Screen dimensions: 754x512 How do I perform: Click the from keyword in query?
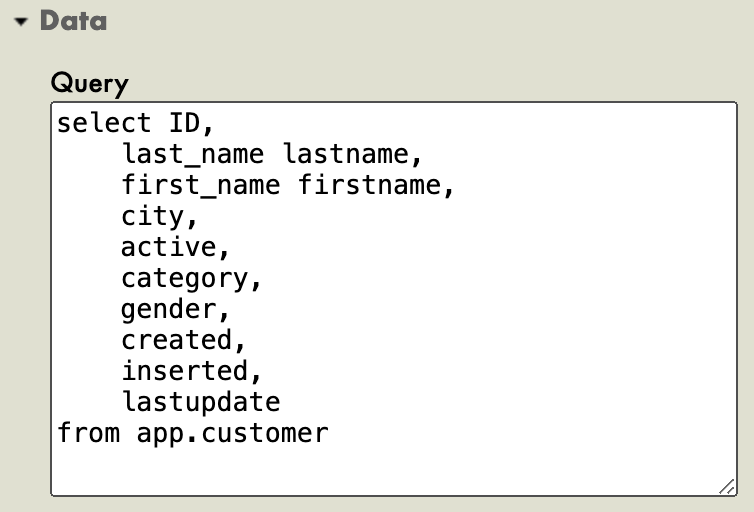tap(89, 433)
